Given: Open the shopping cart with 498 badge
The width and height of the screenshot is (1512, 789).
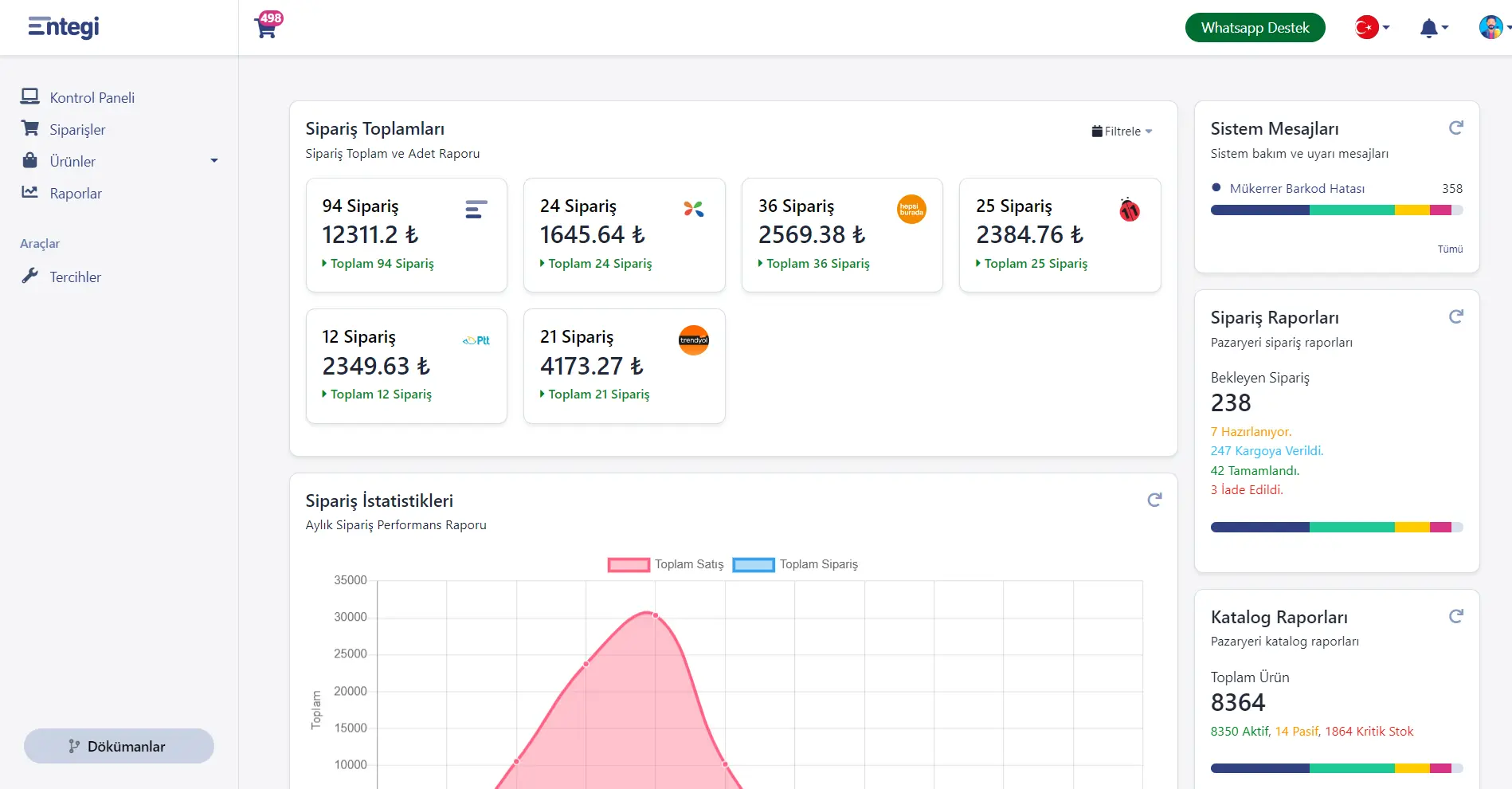Looking at the screenshot, I should (x=268, y=26).
